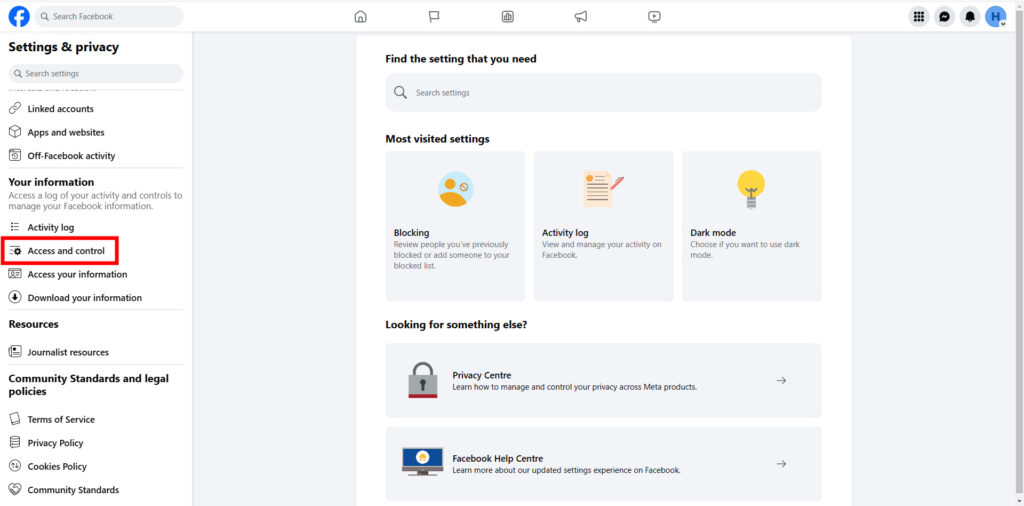Click the Privacy Centre padlock icon
1024x506 pixels.
[423, 380]
